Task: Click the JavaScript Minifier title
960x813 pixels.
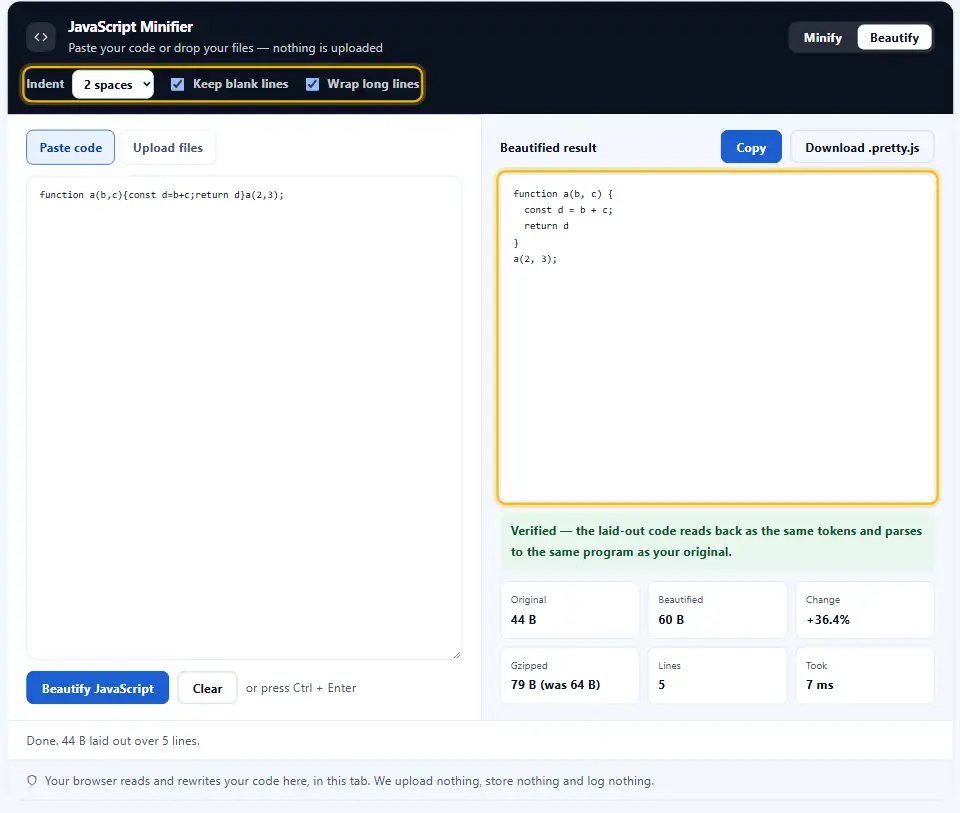Action: pos(130,27)
